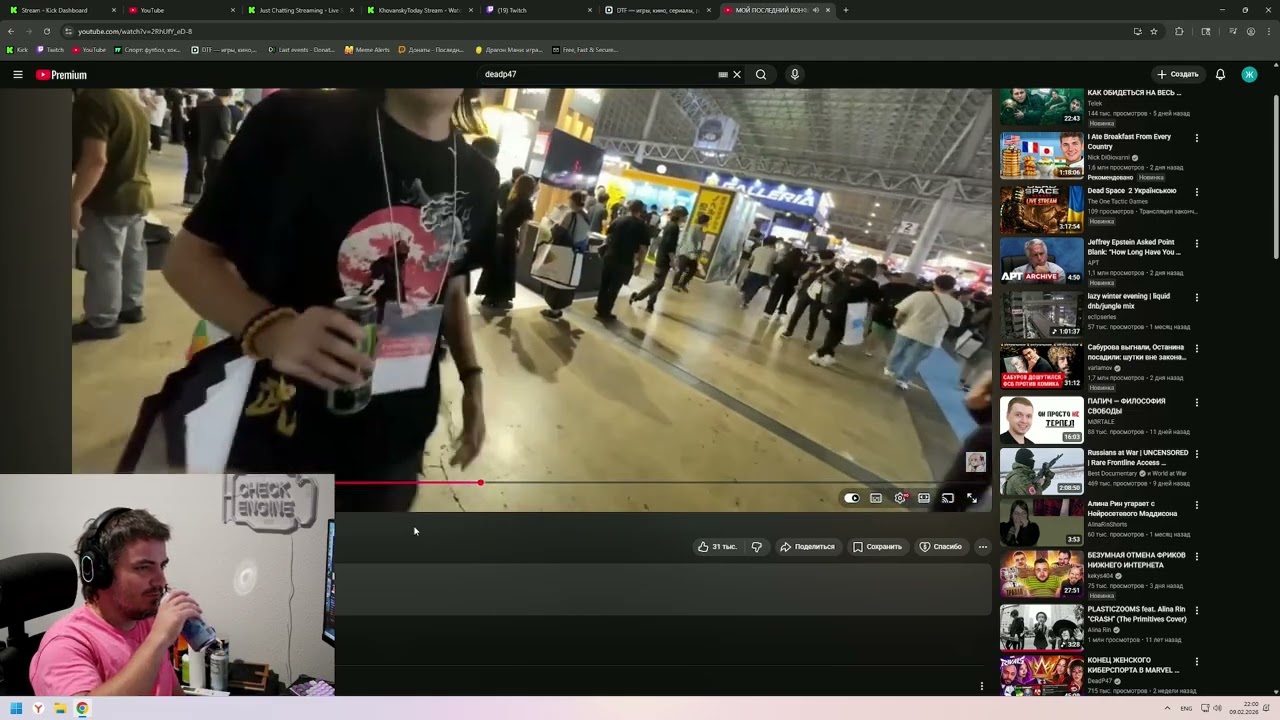Switch ENG input language
The height and width of the screenshot is (720, 1280).
[1186, 708]
